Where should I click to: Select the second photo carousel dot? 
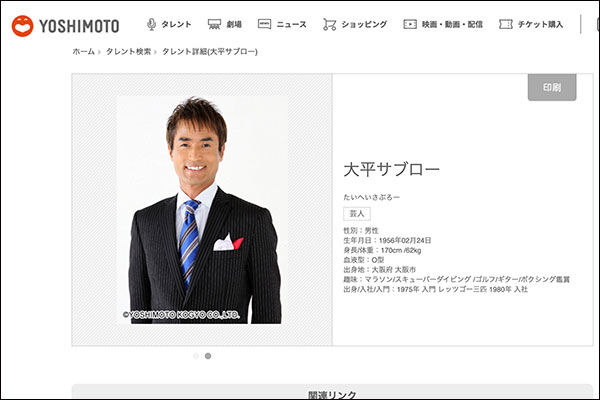pos(208,356)
